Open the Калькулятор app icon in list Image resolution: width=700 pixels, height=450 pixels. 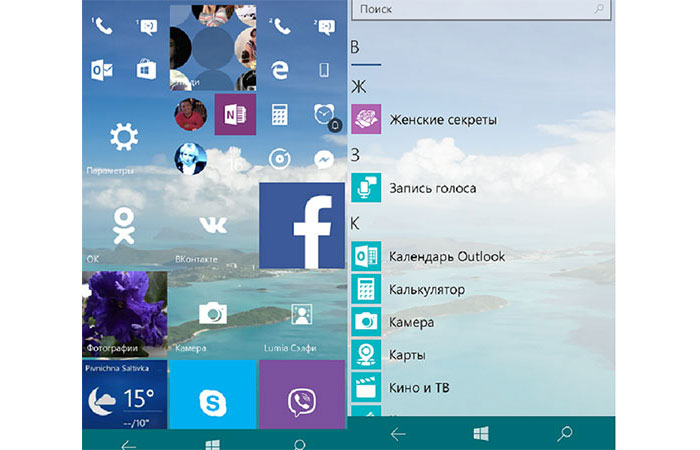click(366, 289)
